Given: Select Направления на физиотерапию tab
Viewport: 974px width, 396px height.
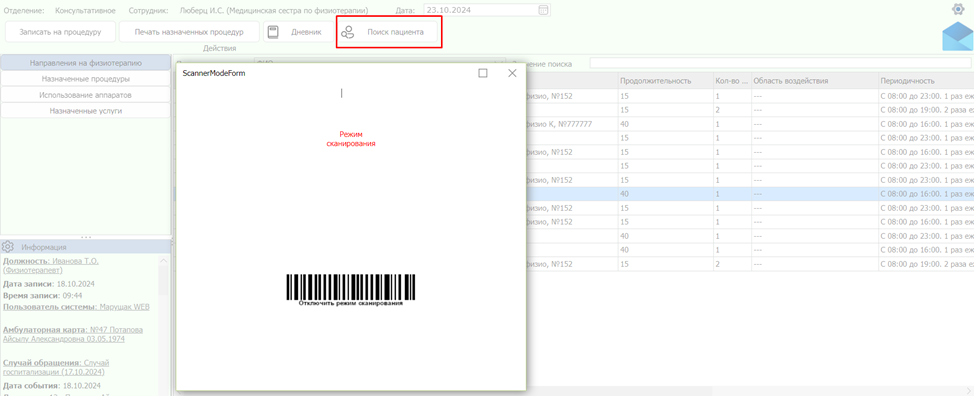Looking at the screenshot, I should [86, 63].
